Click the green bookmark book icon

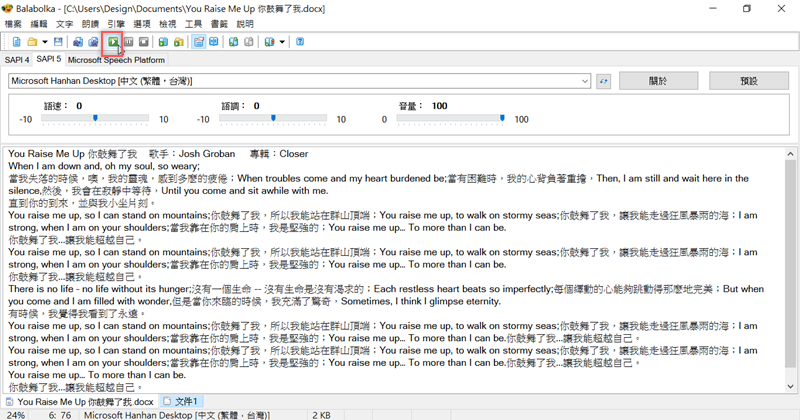233,42
